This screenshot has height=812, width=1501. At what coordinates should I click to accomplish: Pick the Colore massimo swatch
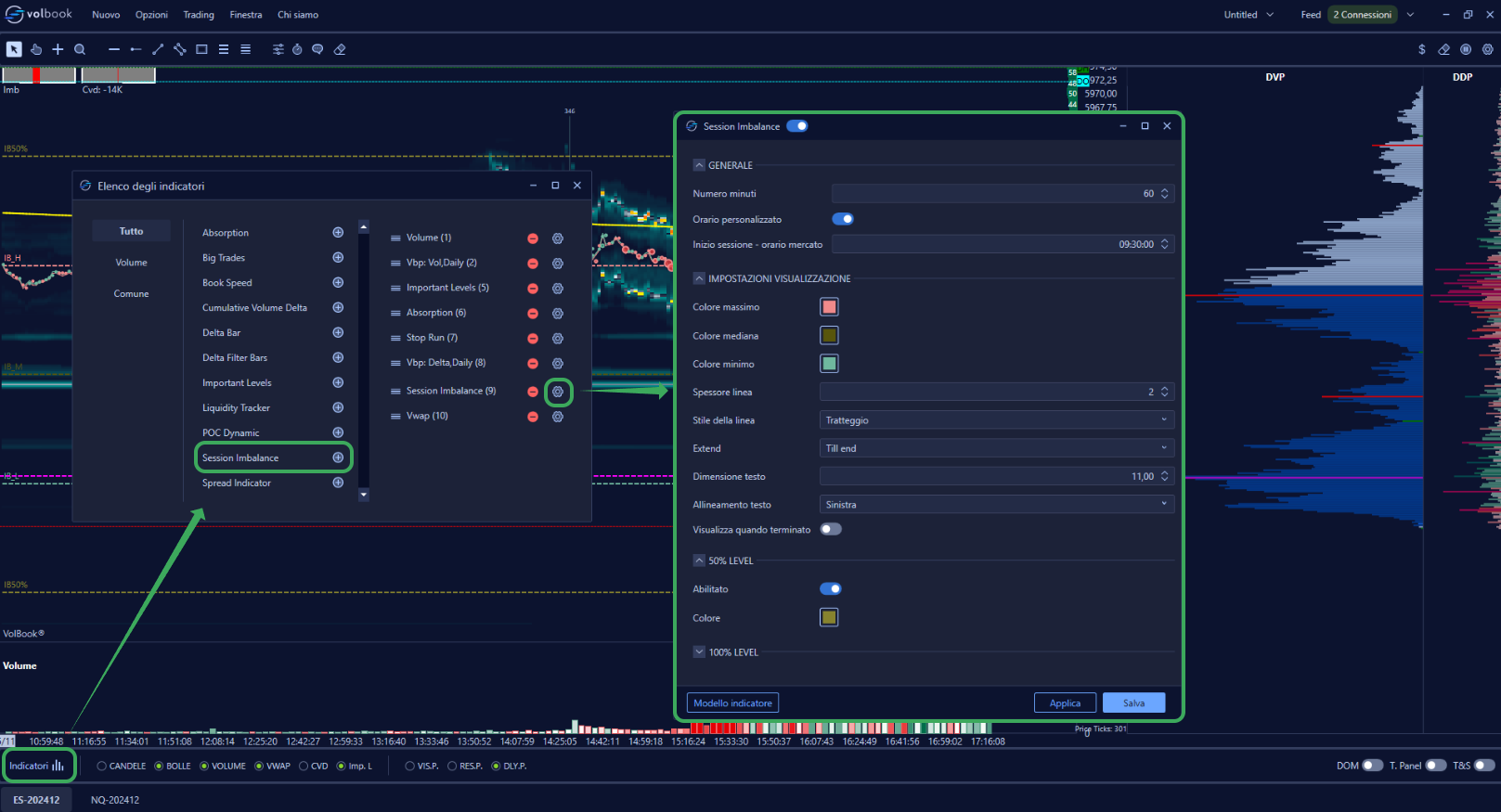pos(829,307)
